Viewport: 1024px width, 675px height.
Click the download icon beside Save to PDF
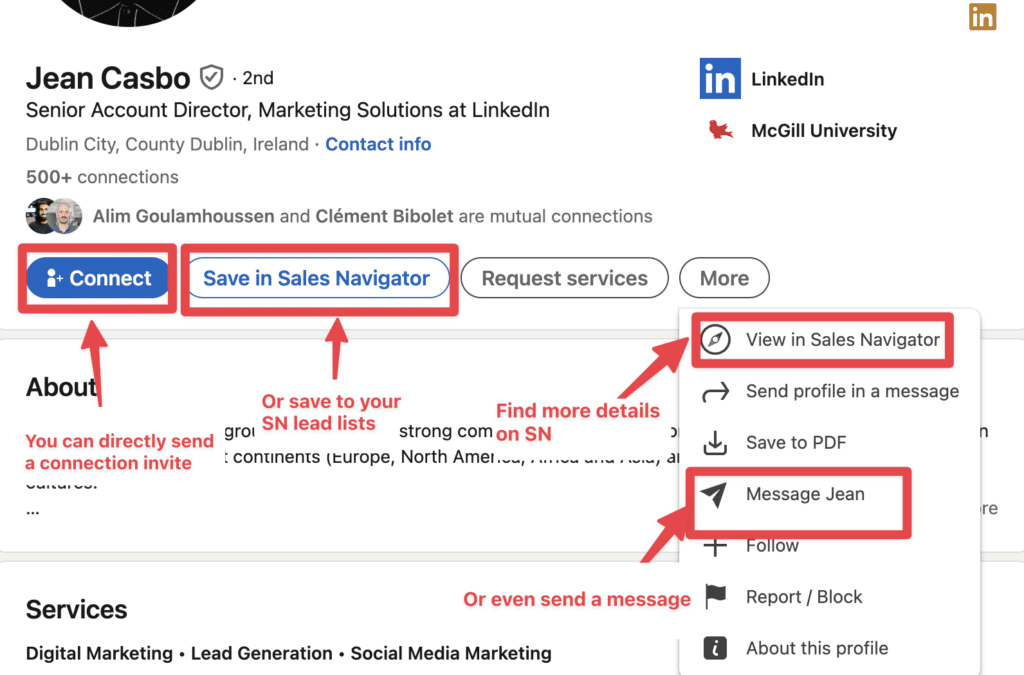click(715, 443)
